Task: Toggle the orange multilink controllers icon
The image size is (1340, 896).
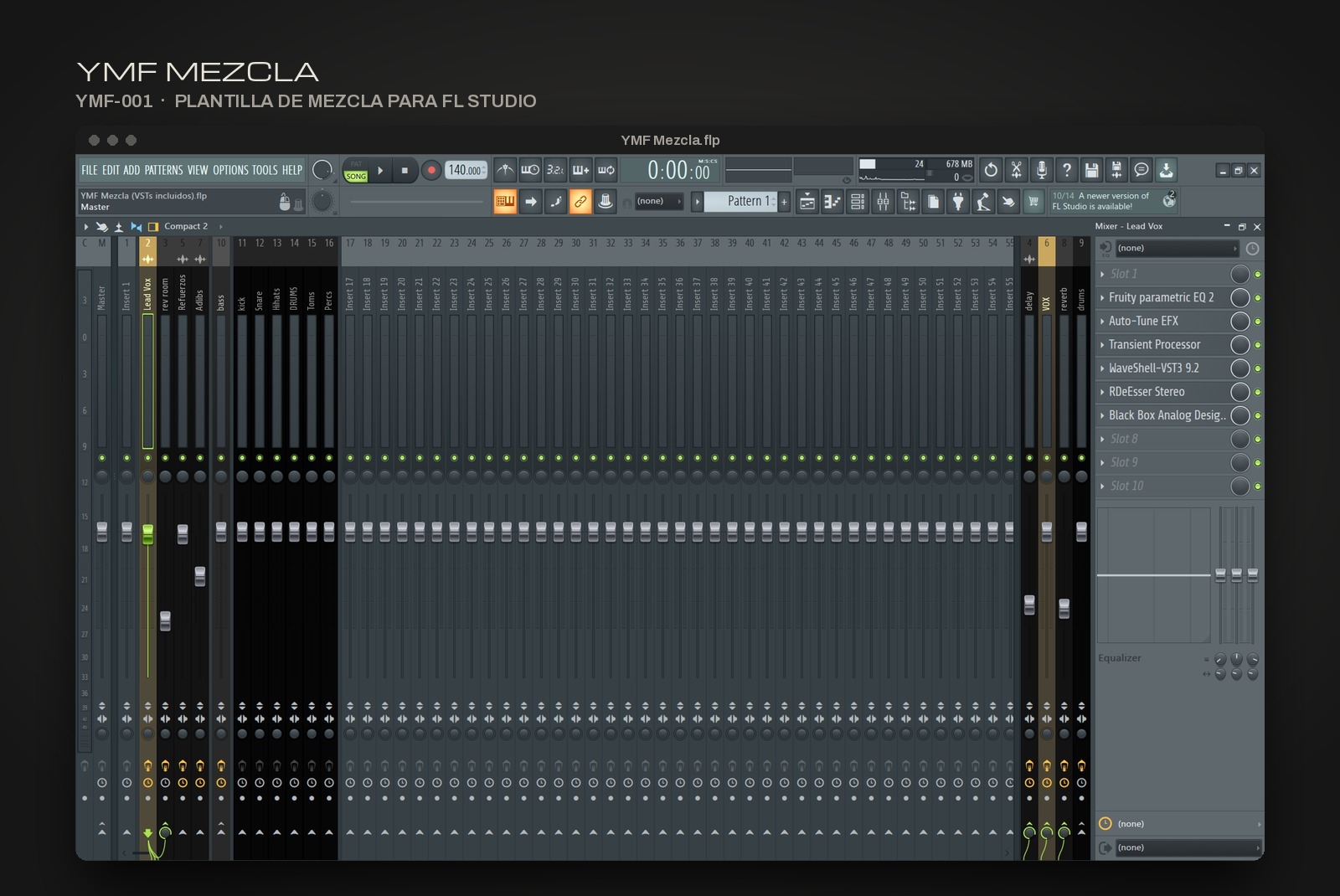Action: point(580,201)
